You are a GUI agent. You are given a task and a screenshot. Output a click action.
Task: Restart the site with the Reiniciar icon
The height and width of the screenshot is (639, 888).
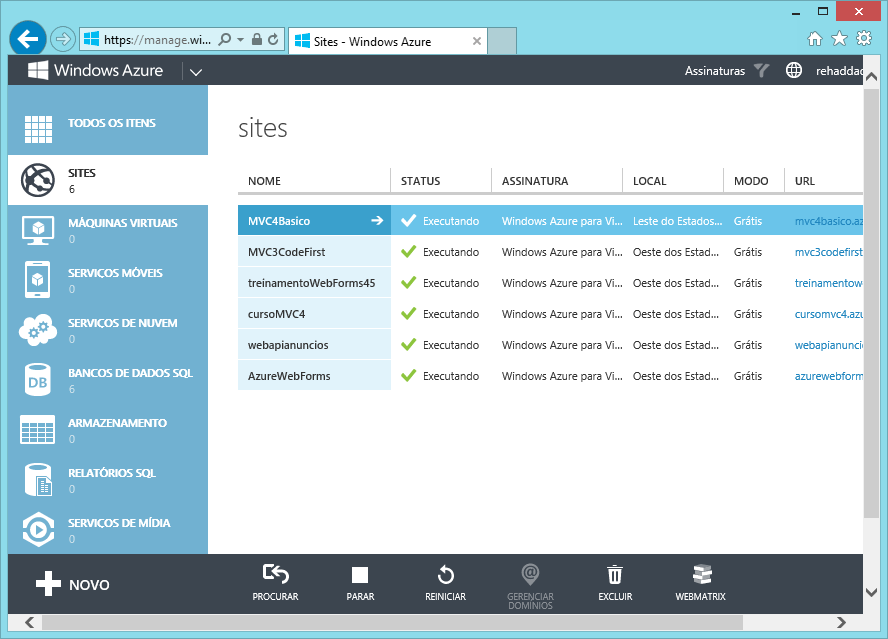446,575
